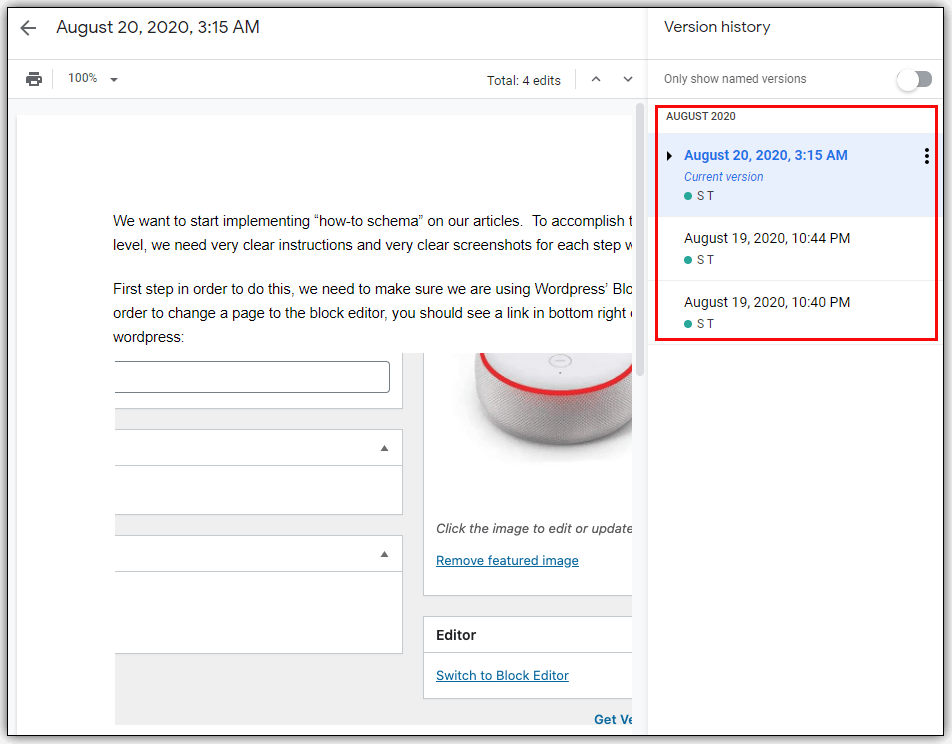Click the empty text input box in the document
This screenshot has width=952, height=744.
[252, 377]
